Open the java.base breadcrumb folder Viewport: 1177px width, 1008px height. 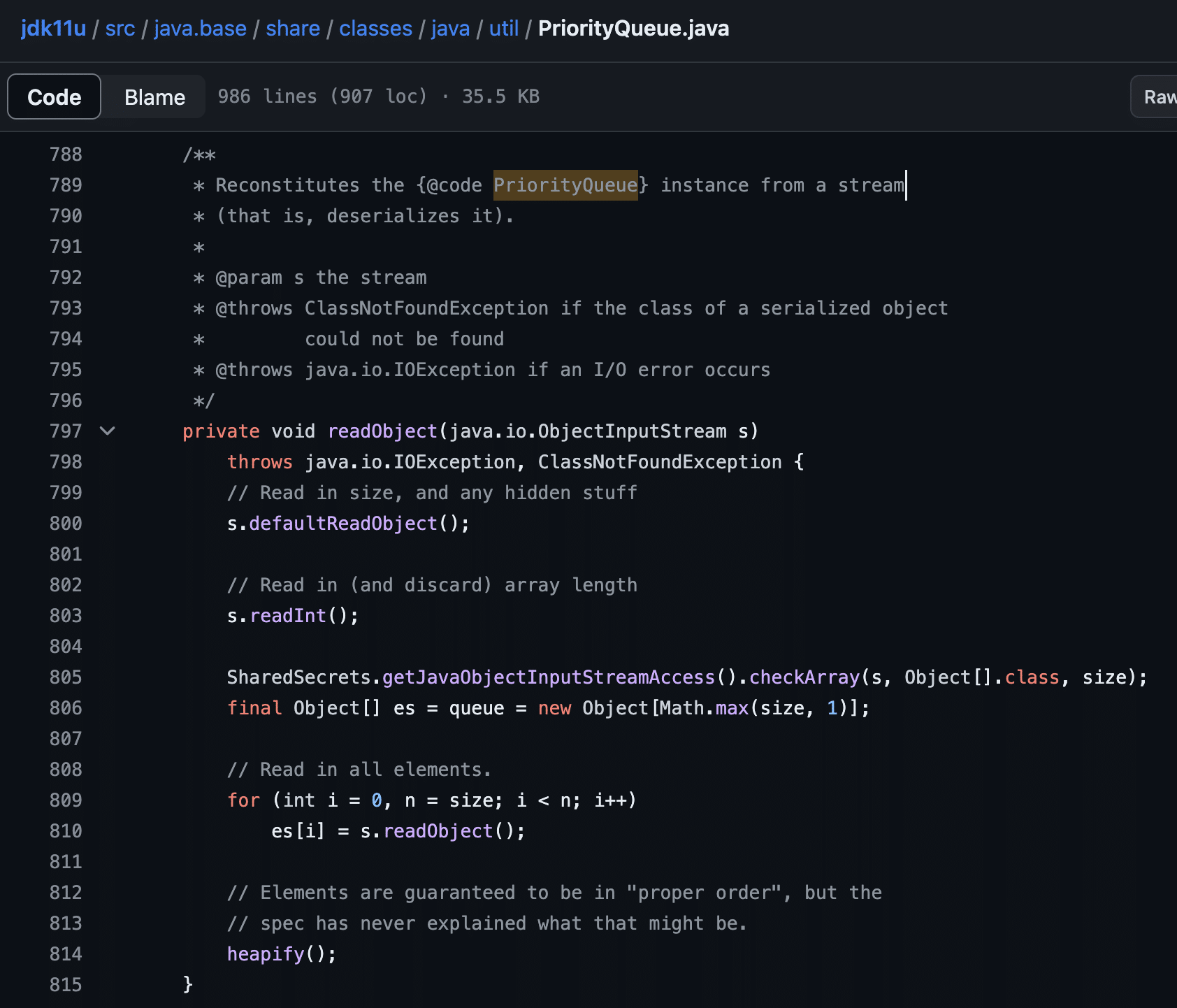point(200,28)
